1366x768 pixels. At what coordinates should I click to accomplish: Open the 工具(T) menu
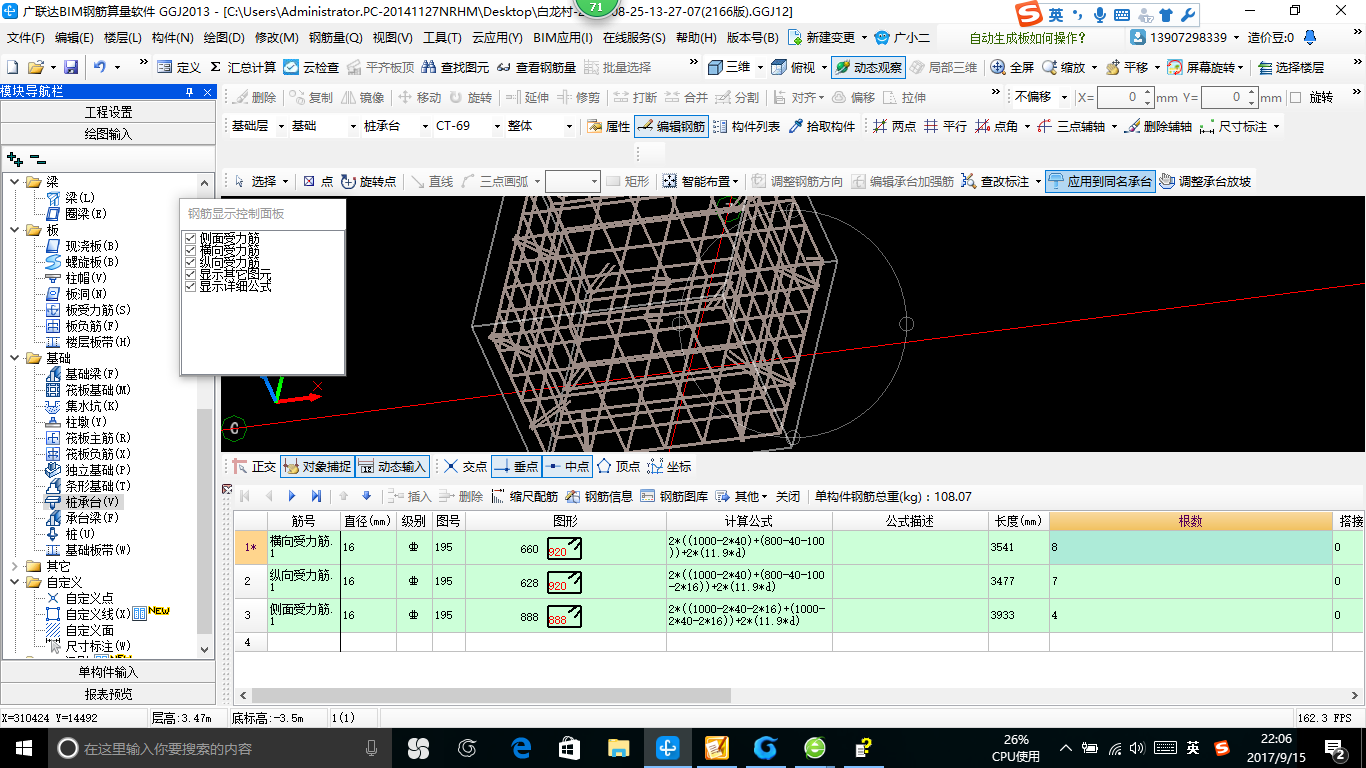442,38
